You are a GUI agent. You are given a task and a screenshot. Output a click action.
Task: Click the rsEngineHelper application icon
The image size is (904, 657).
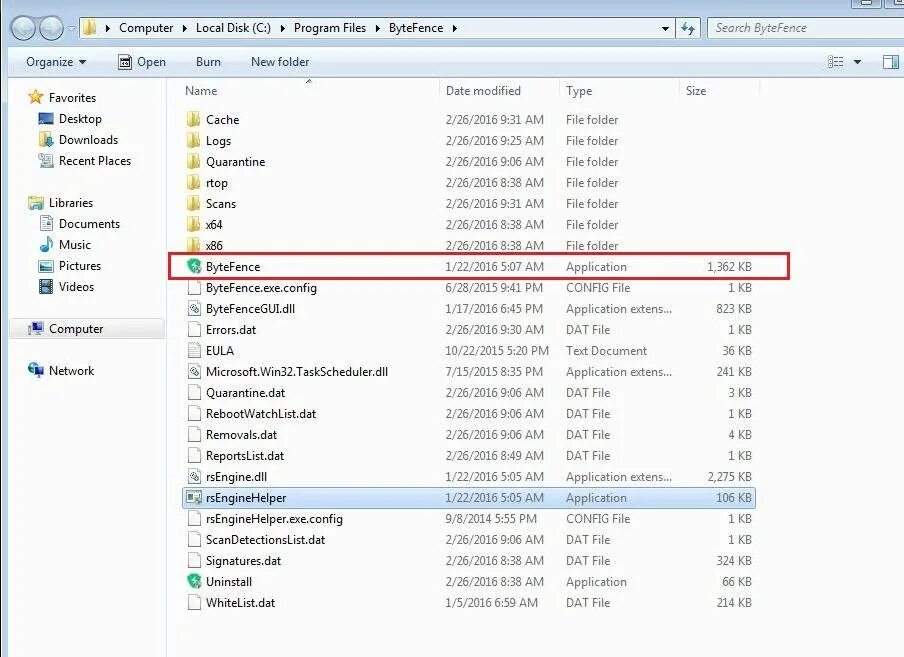tap(194, 497)
